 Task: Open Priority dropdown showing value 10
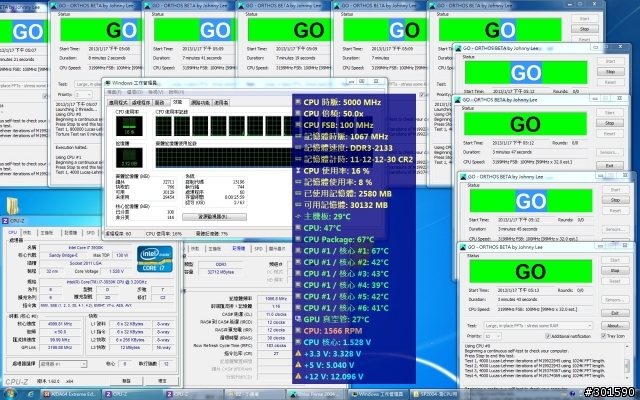tap(493, 336)
